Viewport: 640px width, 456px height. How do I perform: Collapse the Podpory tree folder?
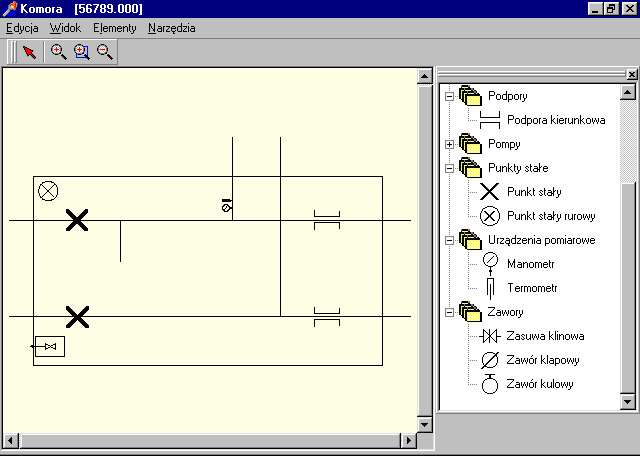tap(449, 96)
